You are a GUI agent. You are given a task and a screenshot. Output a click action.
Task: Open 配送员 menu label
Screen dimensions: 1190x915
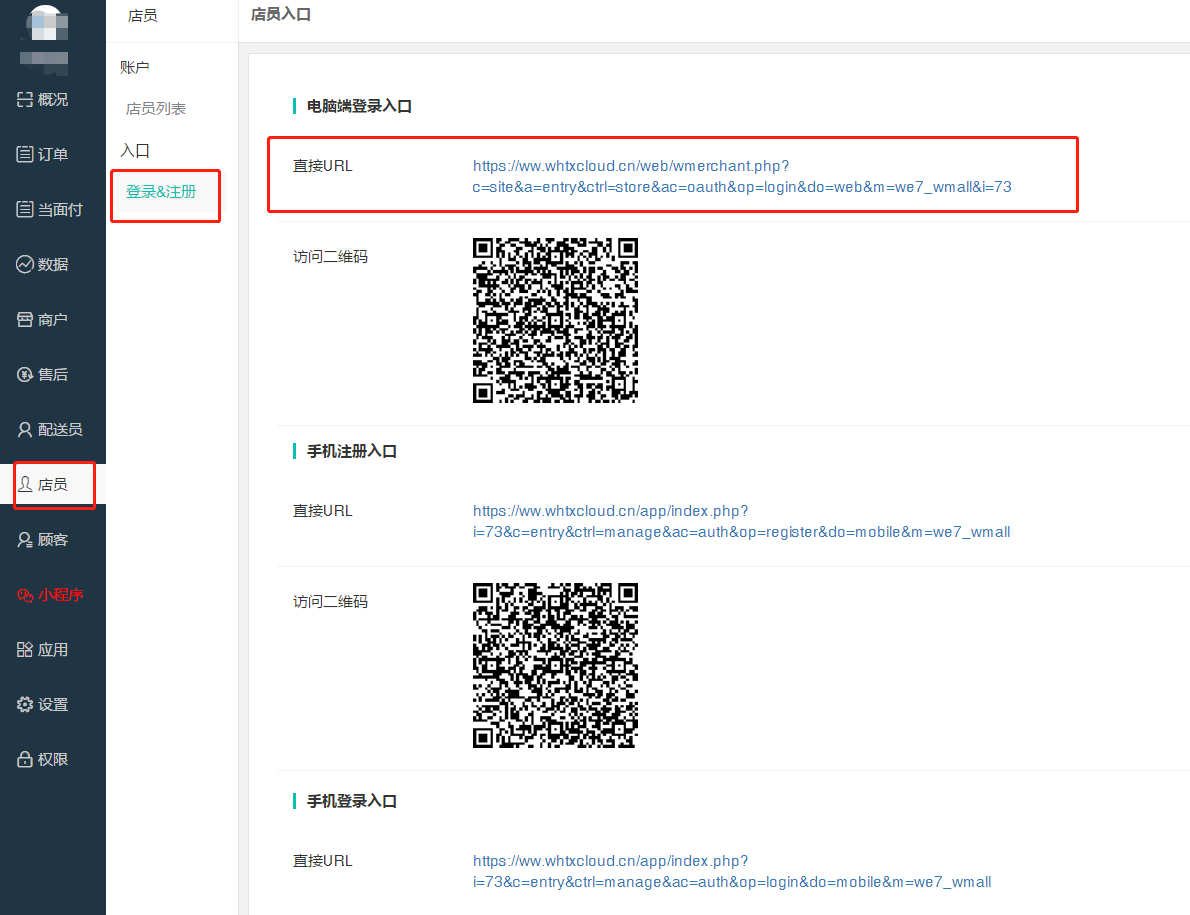pos(60,429)
